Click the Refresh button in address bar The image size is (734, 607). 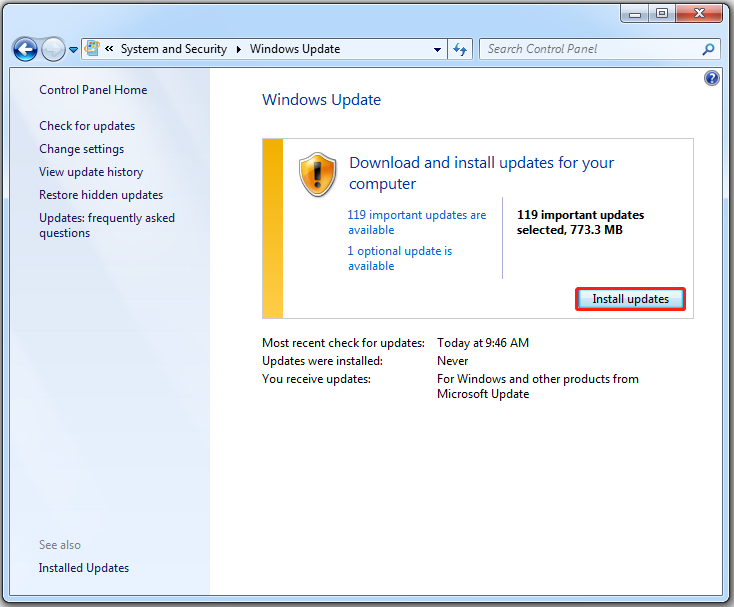click(460, 49)
